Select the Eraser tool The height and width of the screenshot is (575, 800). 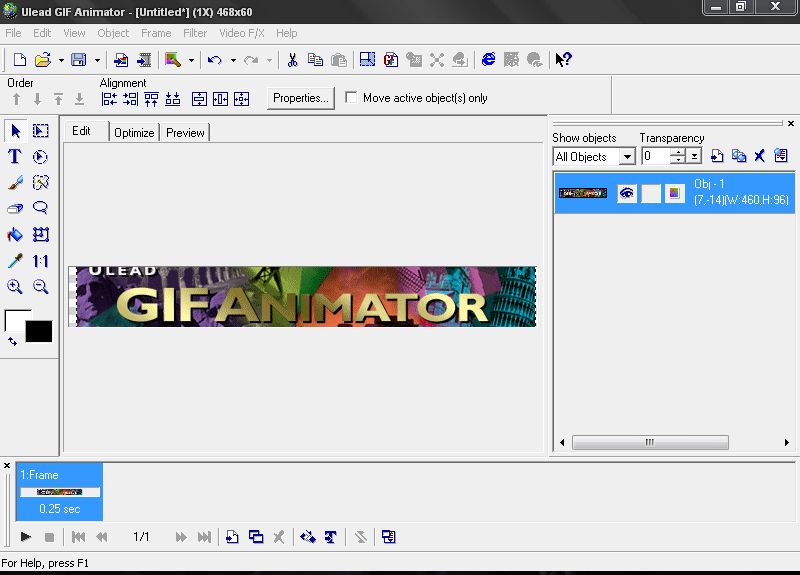point(15,208)
